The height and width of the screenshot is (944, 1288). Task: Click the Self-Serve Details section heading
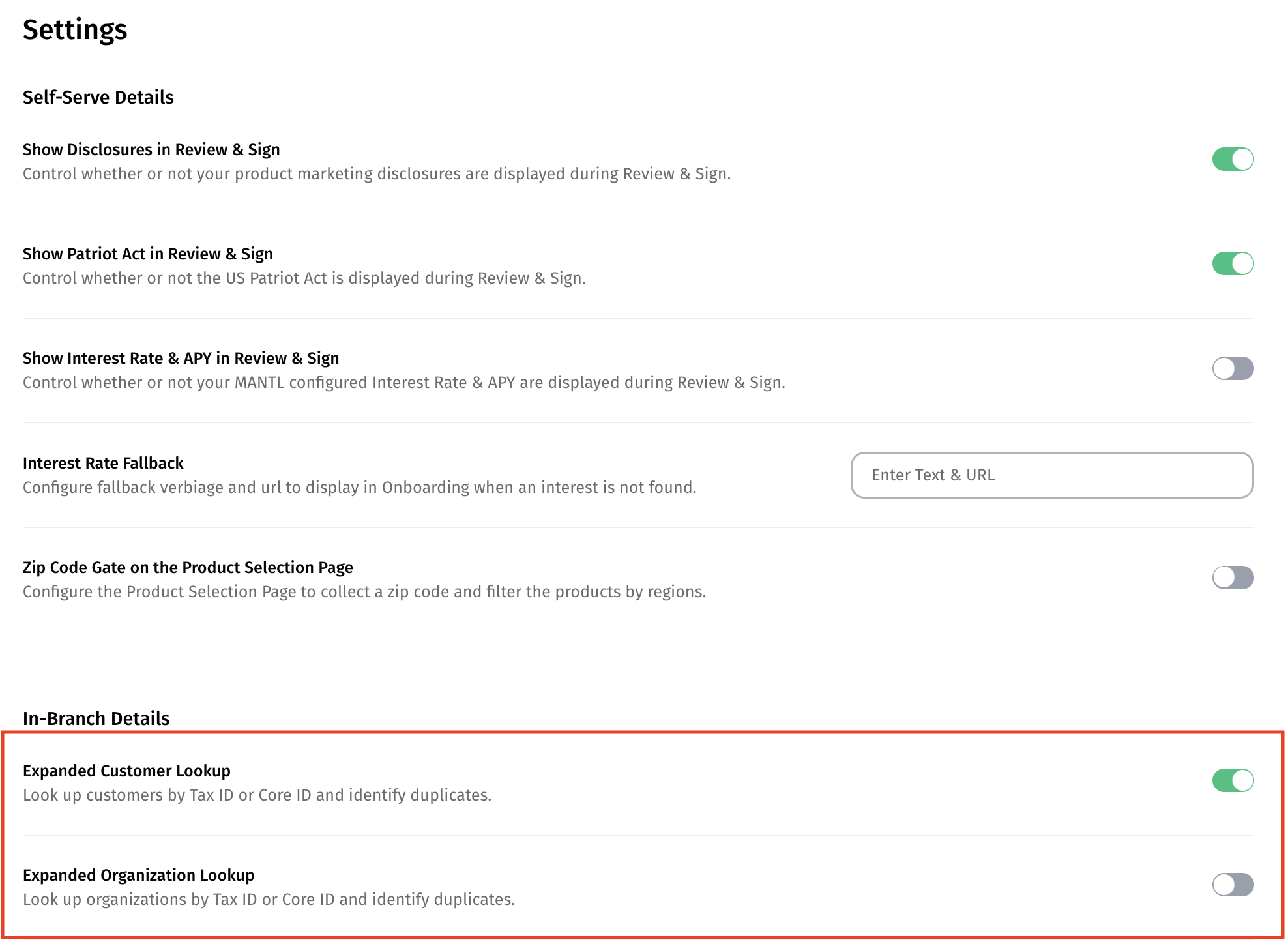(98, 97)
